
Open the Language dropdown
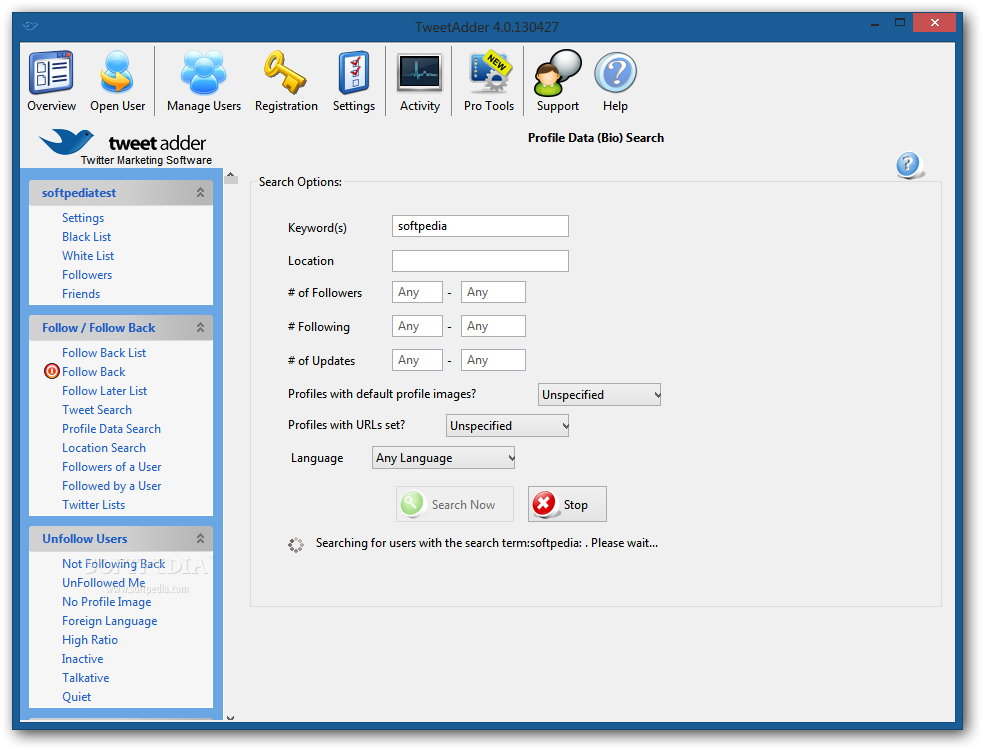pos(443,458)
